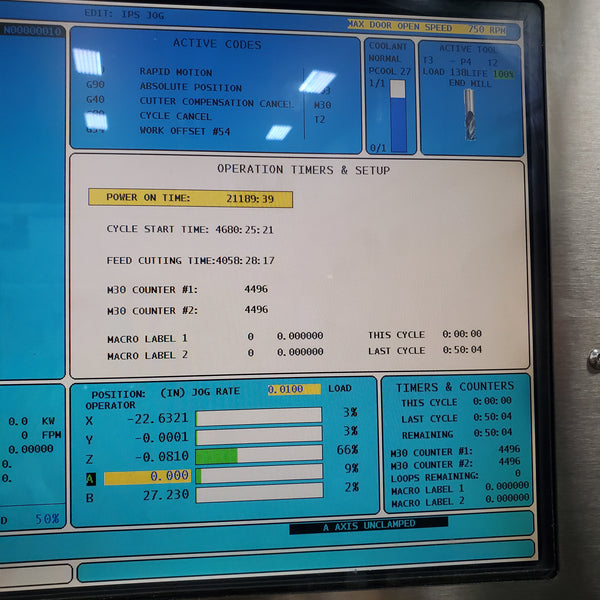Viewport: 600px width, 600px height.
Task: Tap the 0 FPM surface speed reading
Action: [x=41, y=435]
